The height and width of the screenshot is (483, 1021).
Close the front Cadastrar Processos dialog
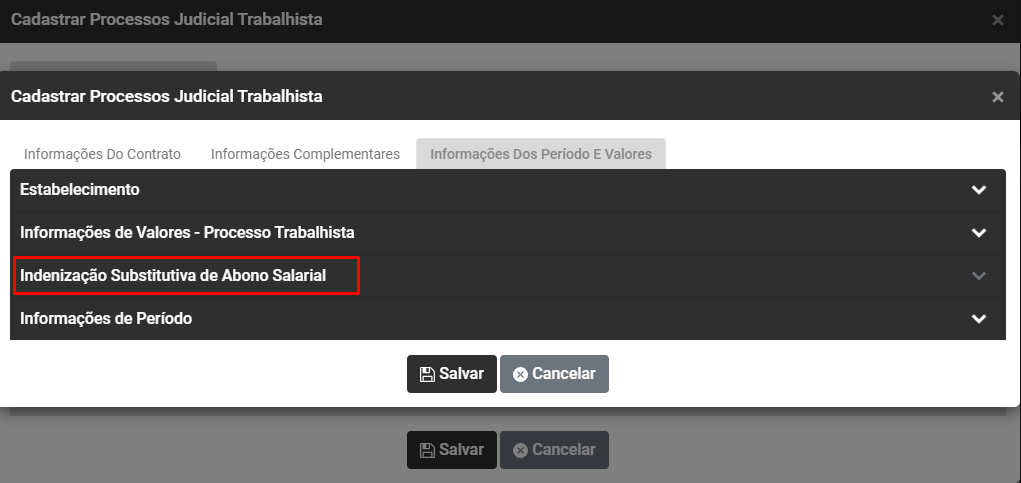[997, 97]
